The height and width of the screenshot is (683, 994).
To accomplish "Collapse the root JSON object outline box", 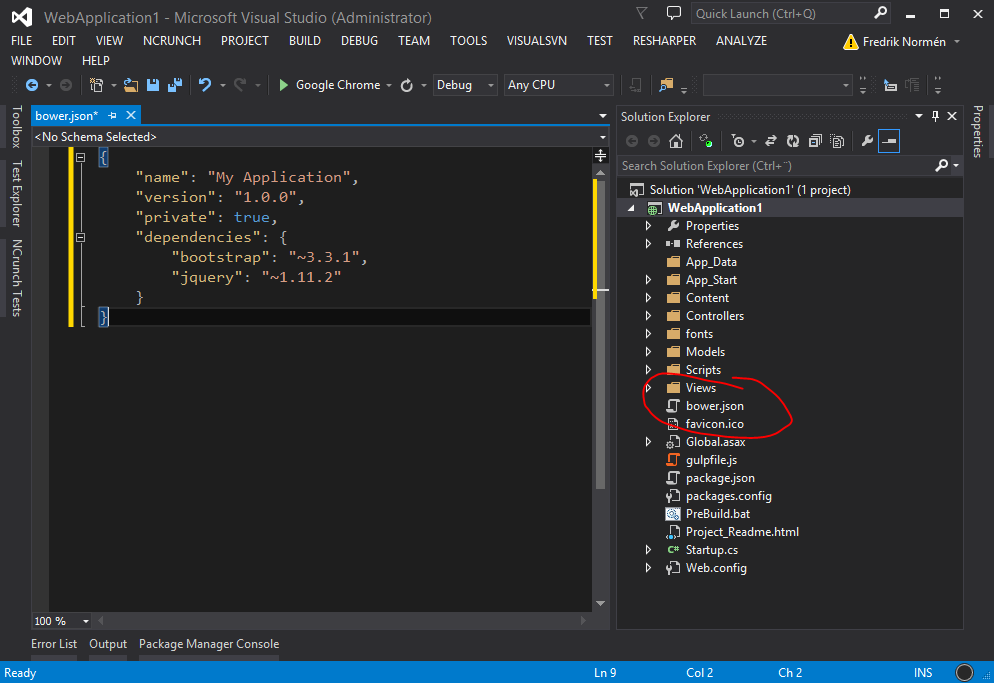I will pos(81,157).
